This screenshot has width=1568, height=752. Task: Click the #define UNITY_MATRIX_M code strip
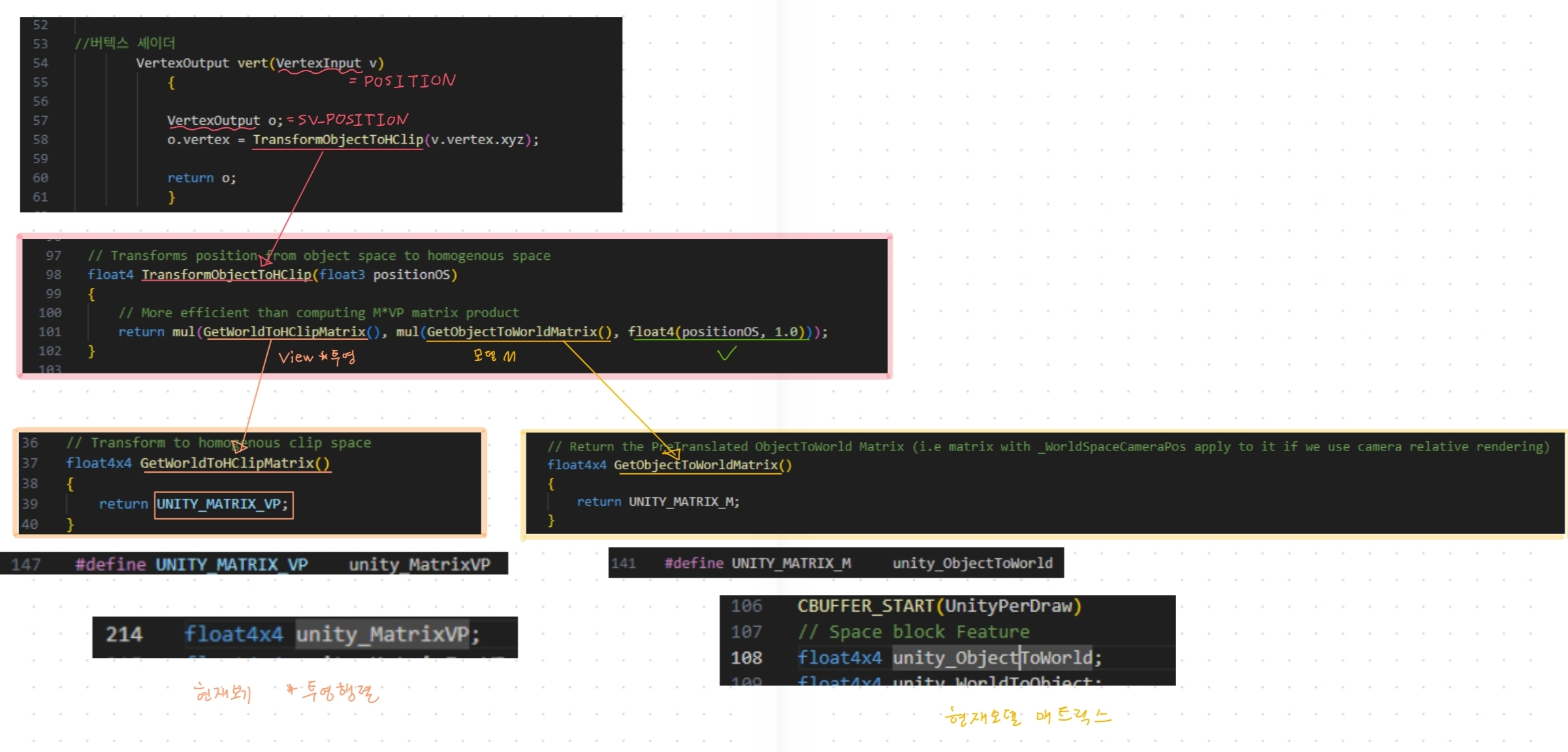click(836, 563)
